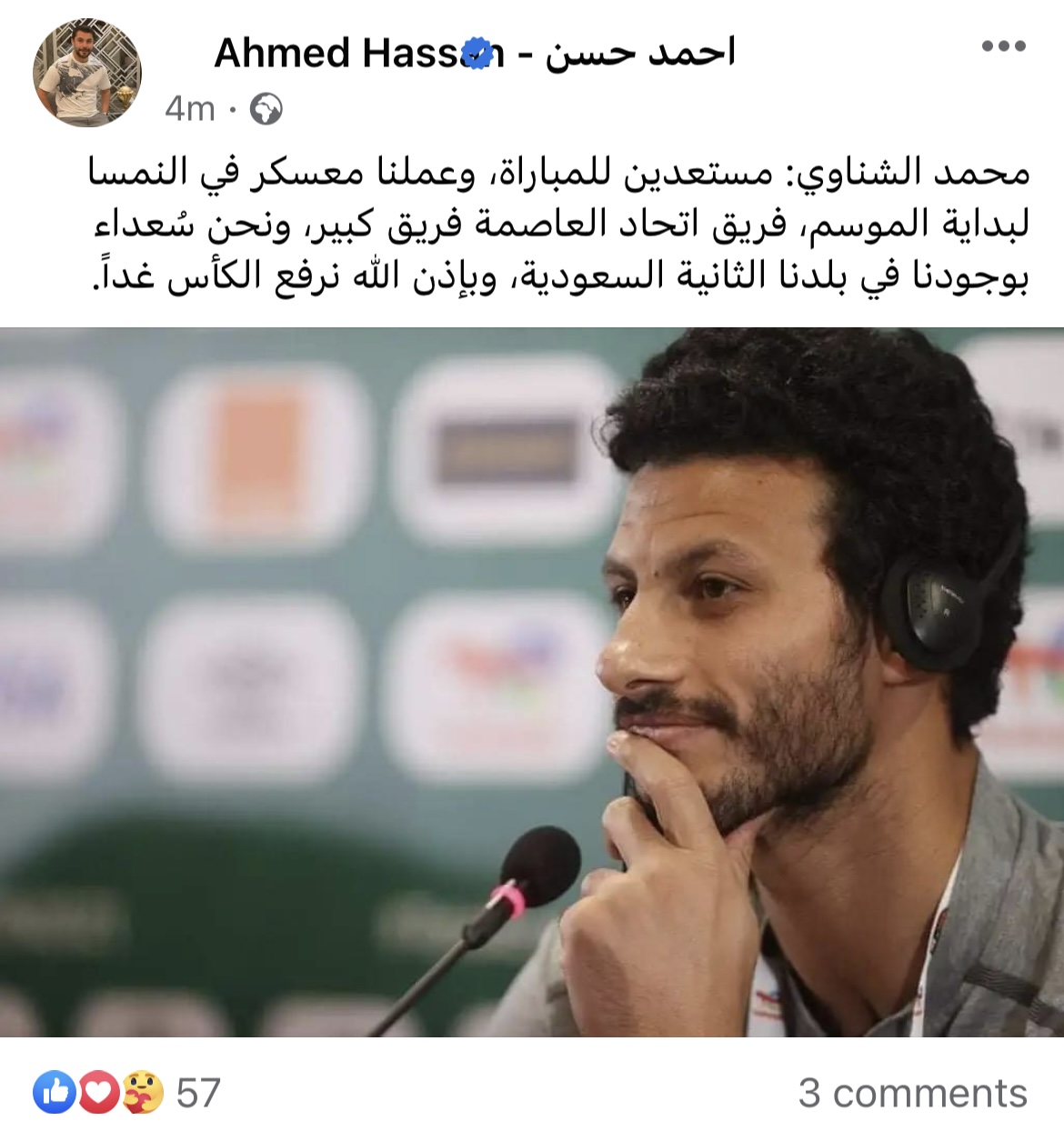The image size is (1064, 1141).
Task: Click the Care hugging emoji reaction icon
Action: [143, 1093]
